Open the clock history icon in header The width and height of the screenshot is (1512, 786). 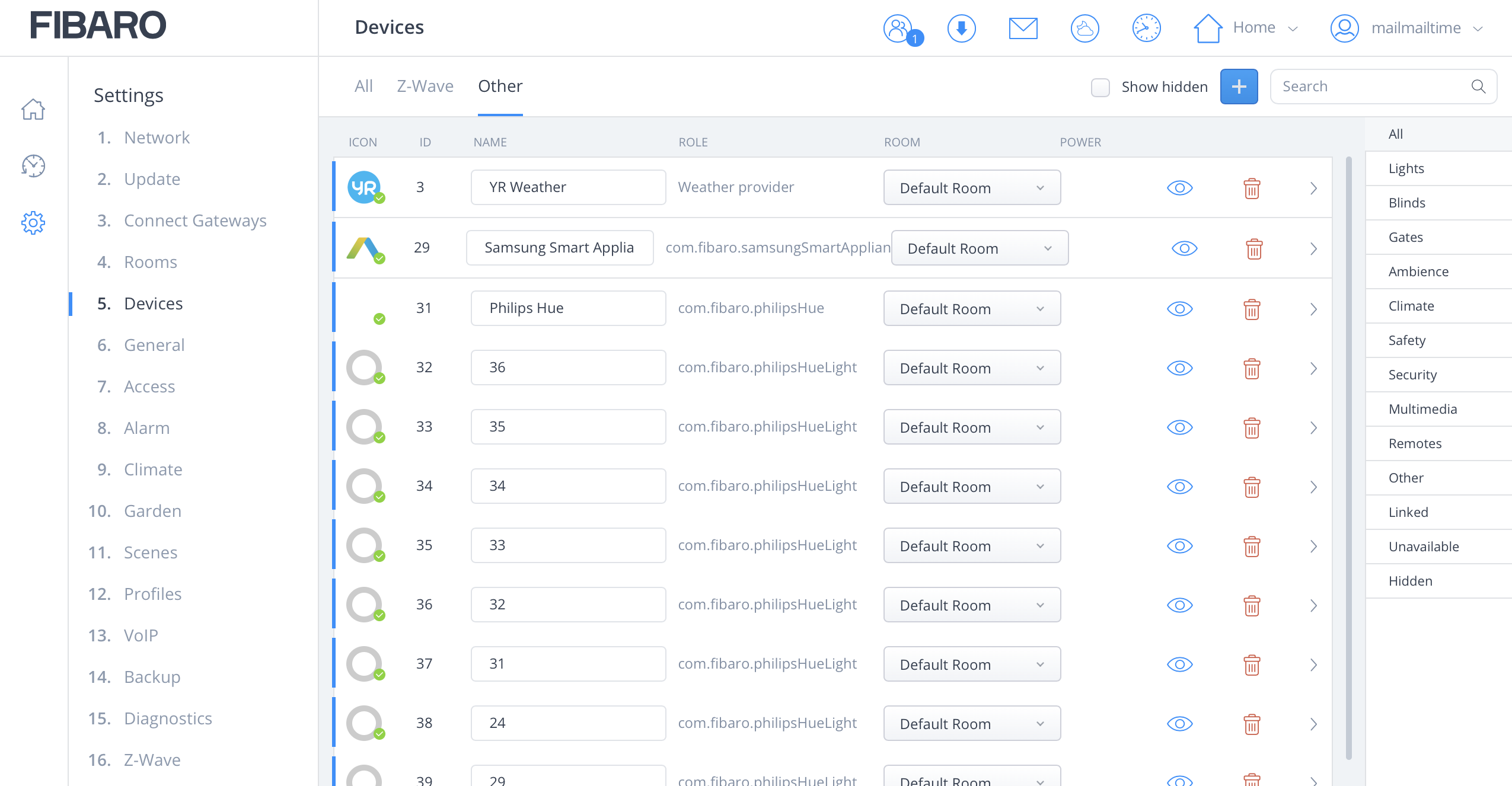click(1146, 28)
